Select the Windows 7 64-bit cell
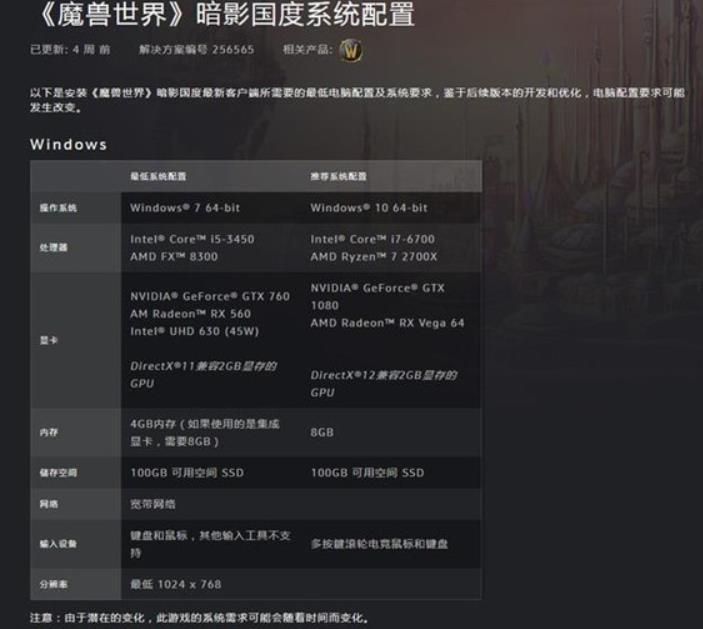703x629 pixels. pyautogui.click(x=185, y=208)
